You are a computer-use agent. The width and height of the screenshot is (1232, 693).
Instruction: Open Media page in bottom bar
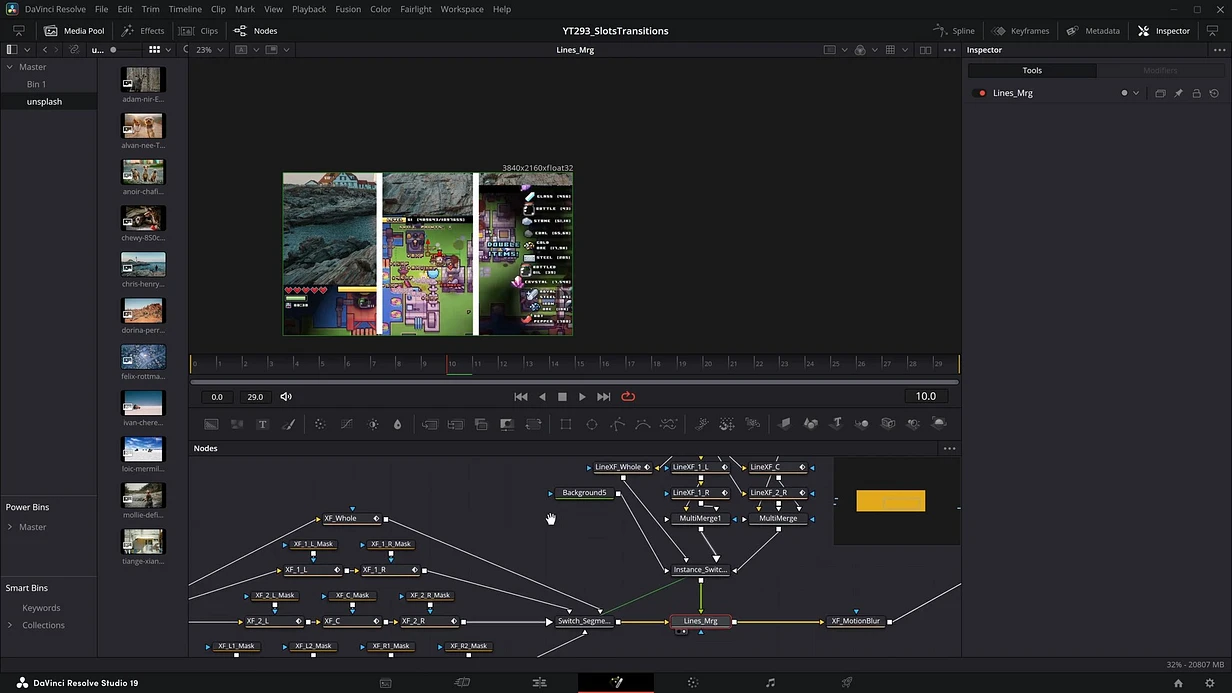385,682
